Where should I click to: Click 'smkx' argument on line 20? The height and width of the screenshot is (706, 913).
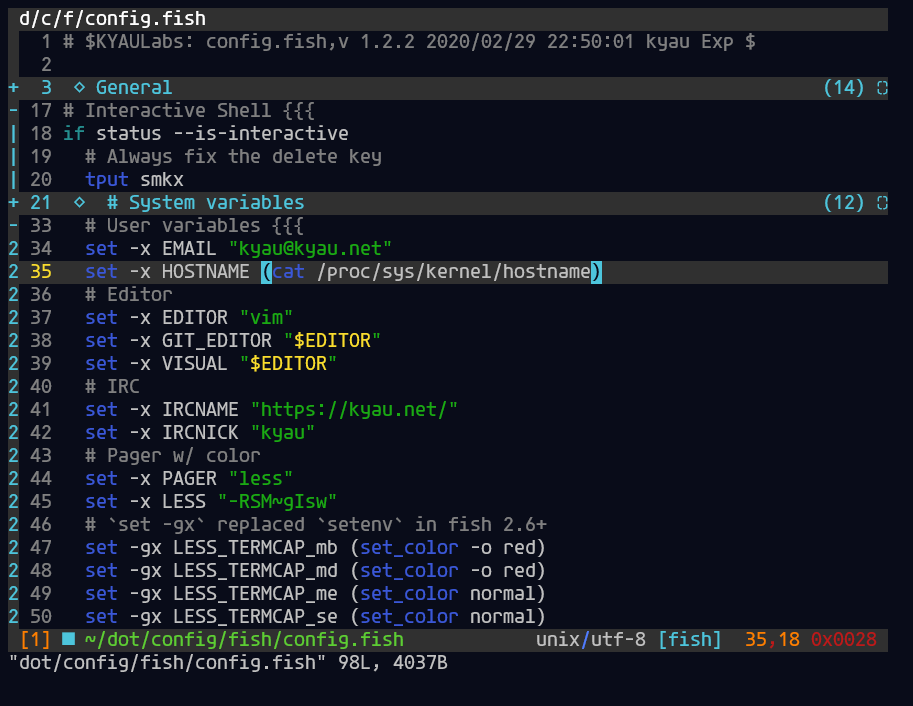coord(162,179)
